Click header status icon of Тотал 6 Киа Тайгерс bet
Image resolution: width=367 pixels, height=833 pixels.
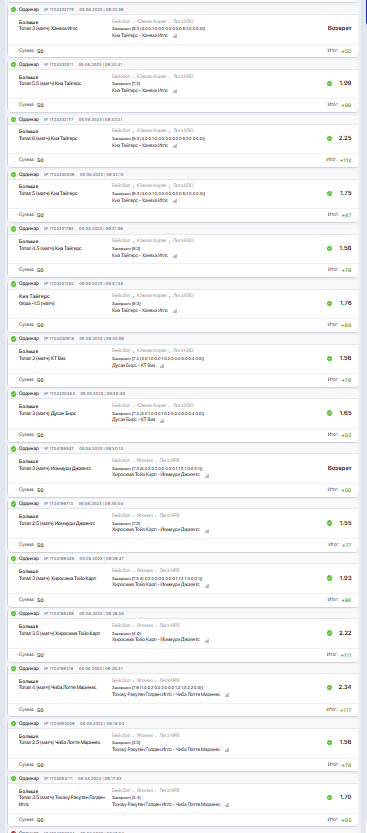pos(13,119)
